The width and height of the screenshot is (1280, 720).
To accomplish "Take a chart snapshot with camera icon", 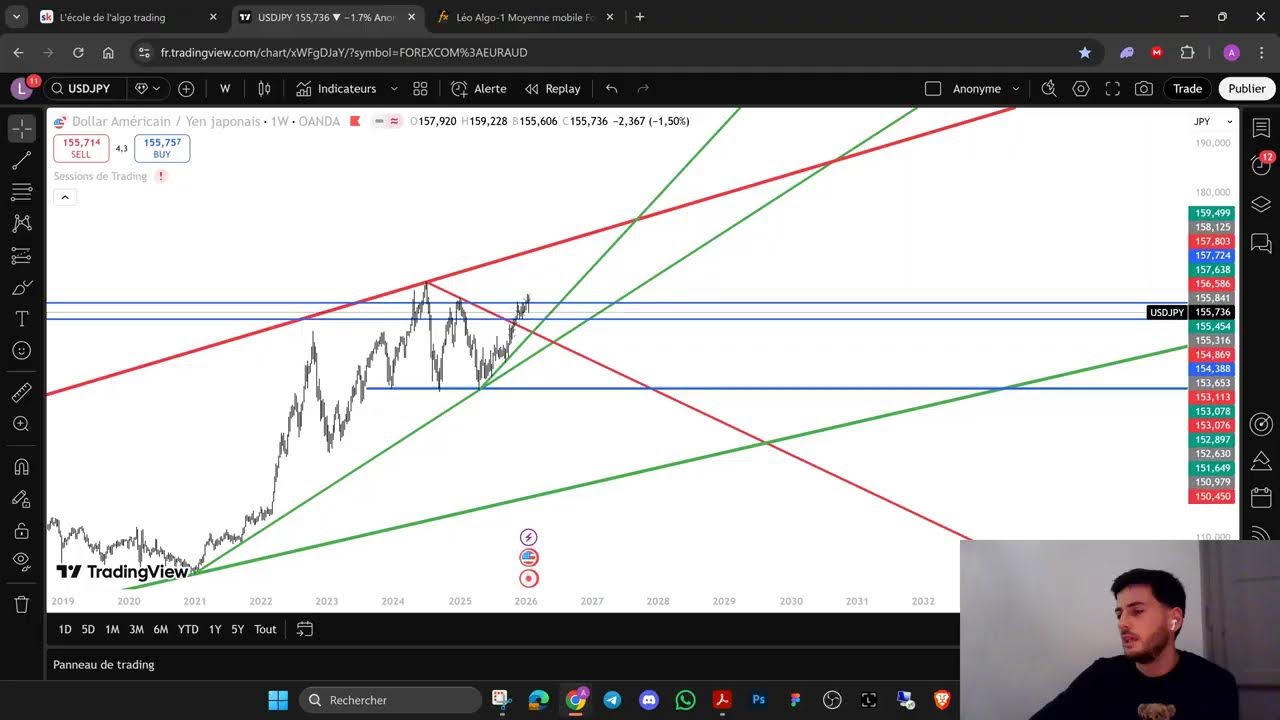I will pos(1144,89).
